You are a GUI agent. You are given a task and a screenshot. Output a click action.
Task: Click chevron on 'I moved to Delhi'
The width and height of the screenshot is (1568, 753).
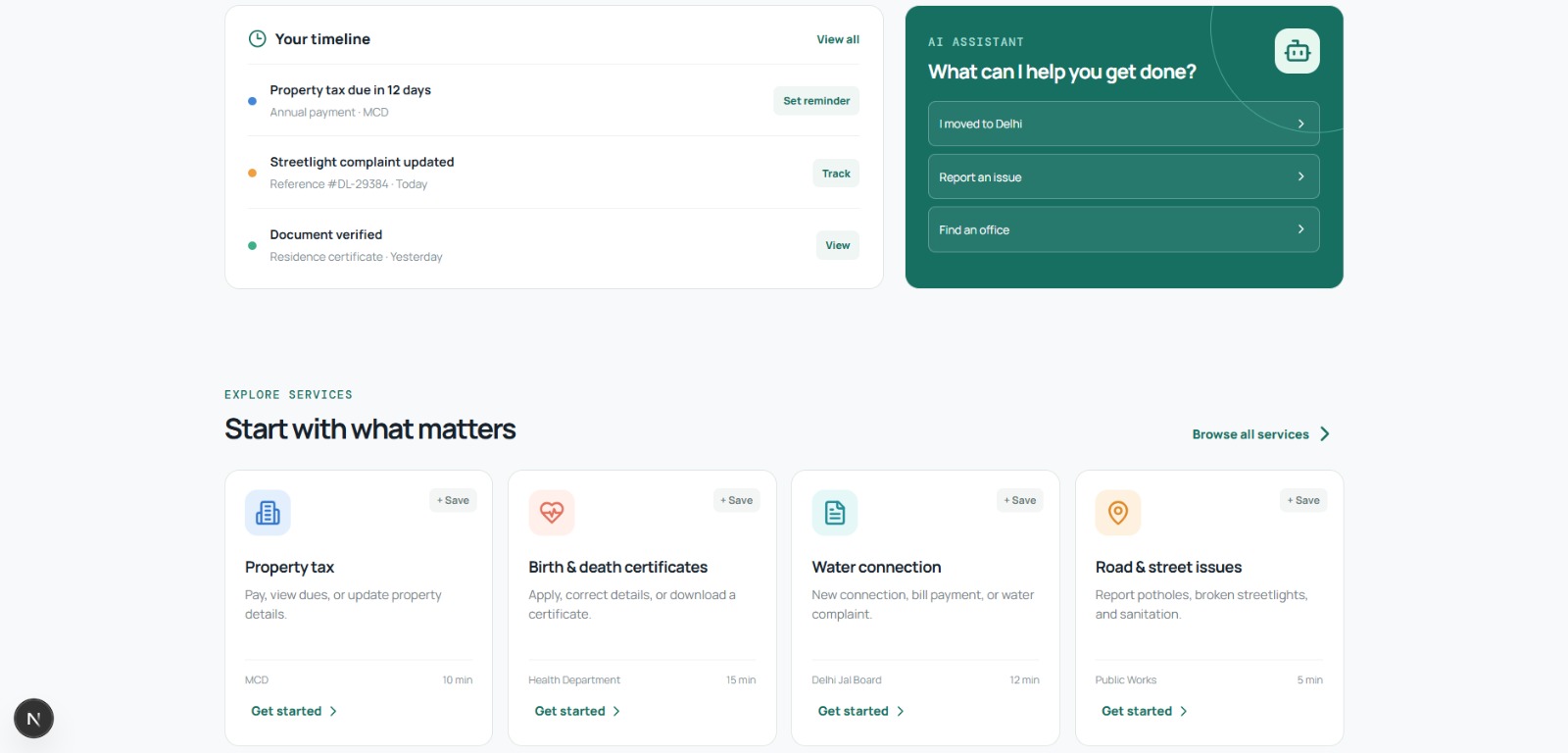(1300, 124)
